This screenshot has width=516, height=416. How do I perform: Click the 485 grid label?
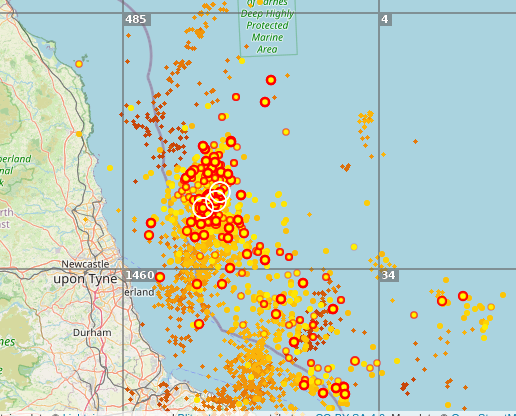click(137, 19)
